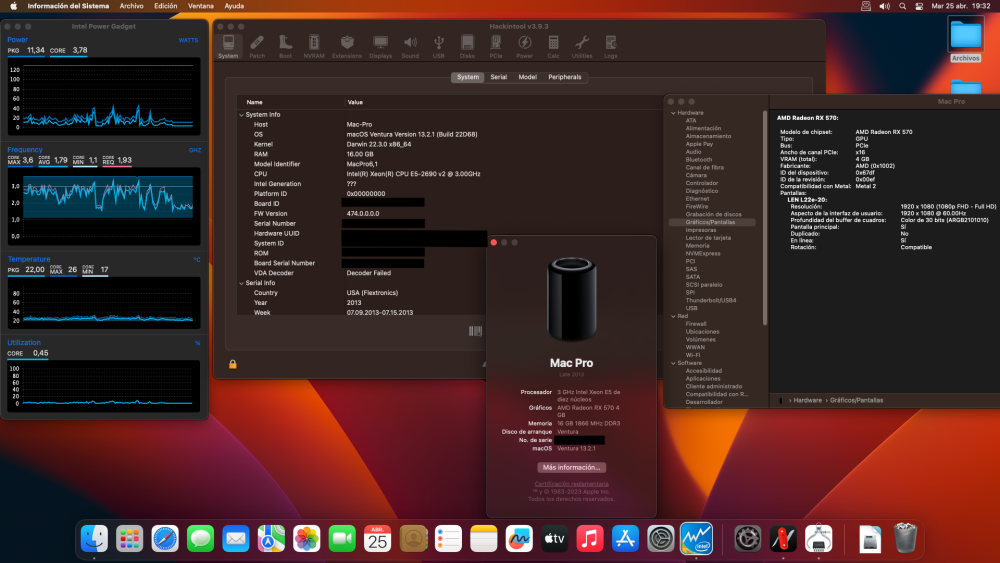Switch to the Peripherals tab in Hackintool
This screenshot has width=1000, height=563.
point(564,77)
